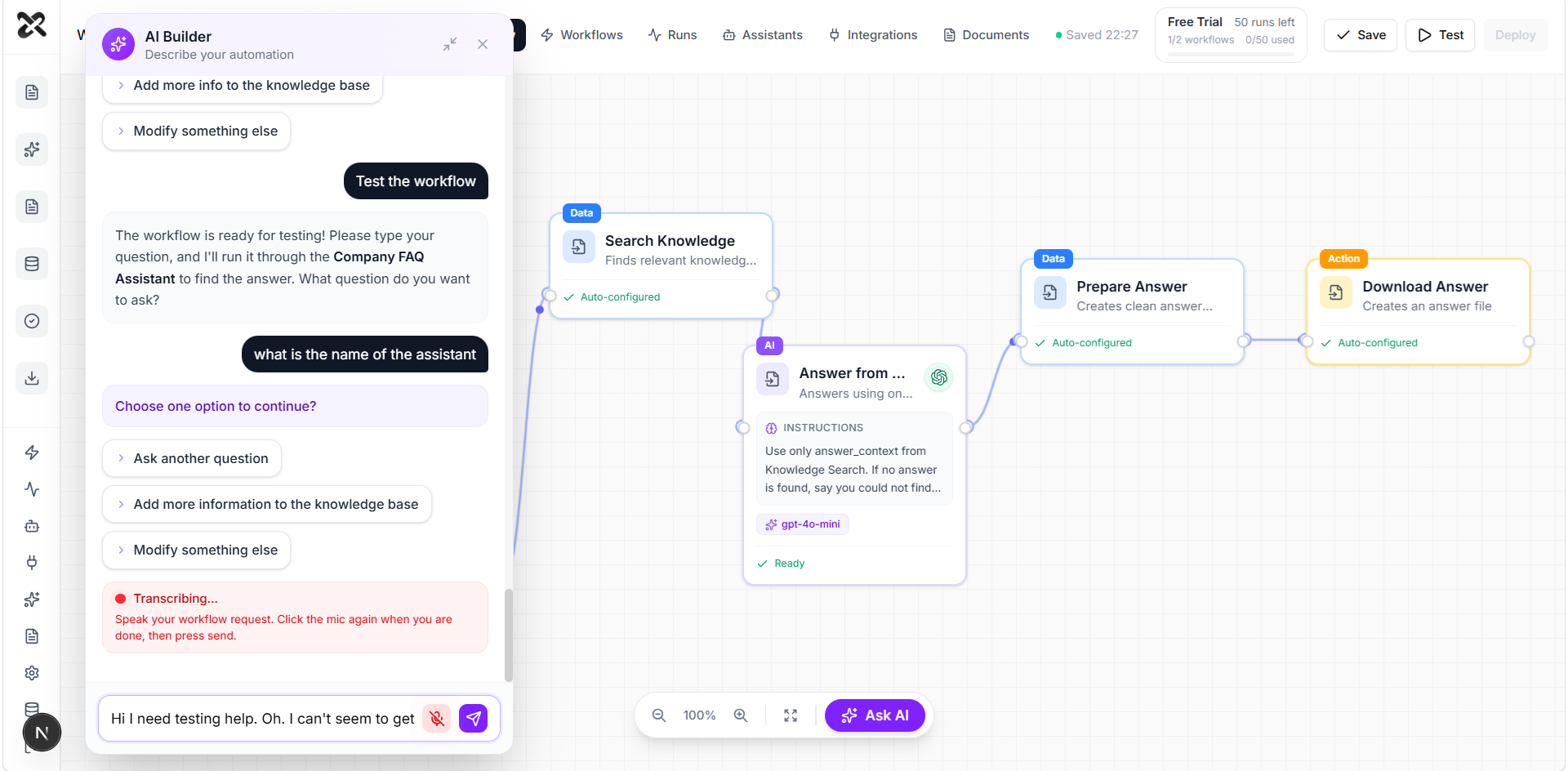Click the plug integrations icon in left sidebar
The width and height of the screenshot is (1568, 771).
[32, 563]
